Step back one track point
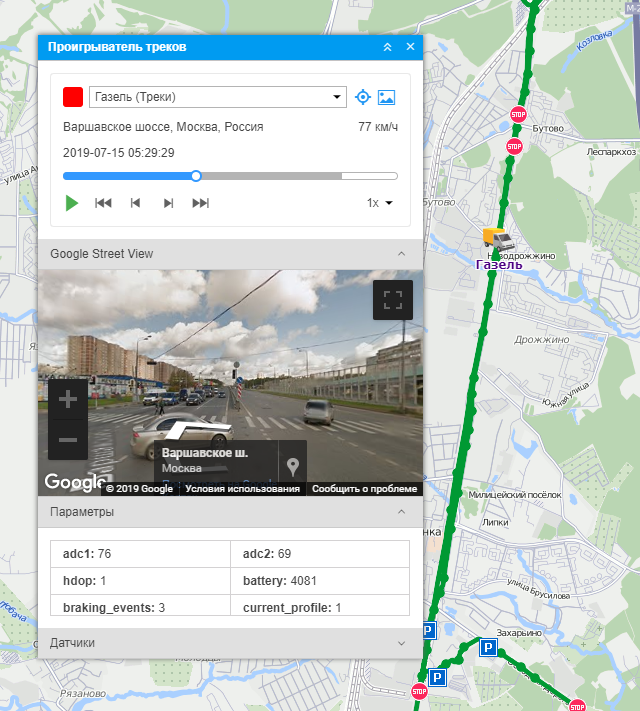The image size is (640, 711). point(135,203)
